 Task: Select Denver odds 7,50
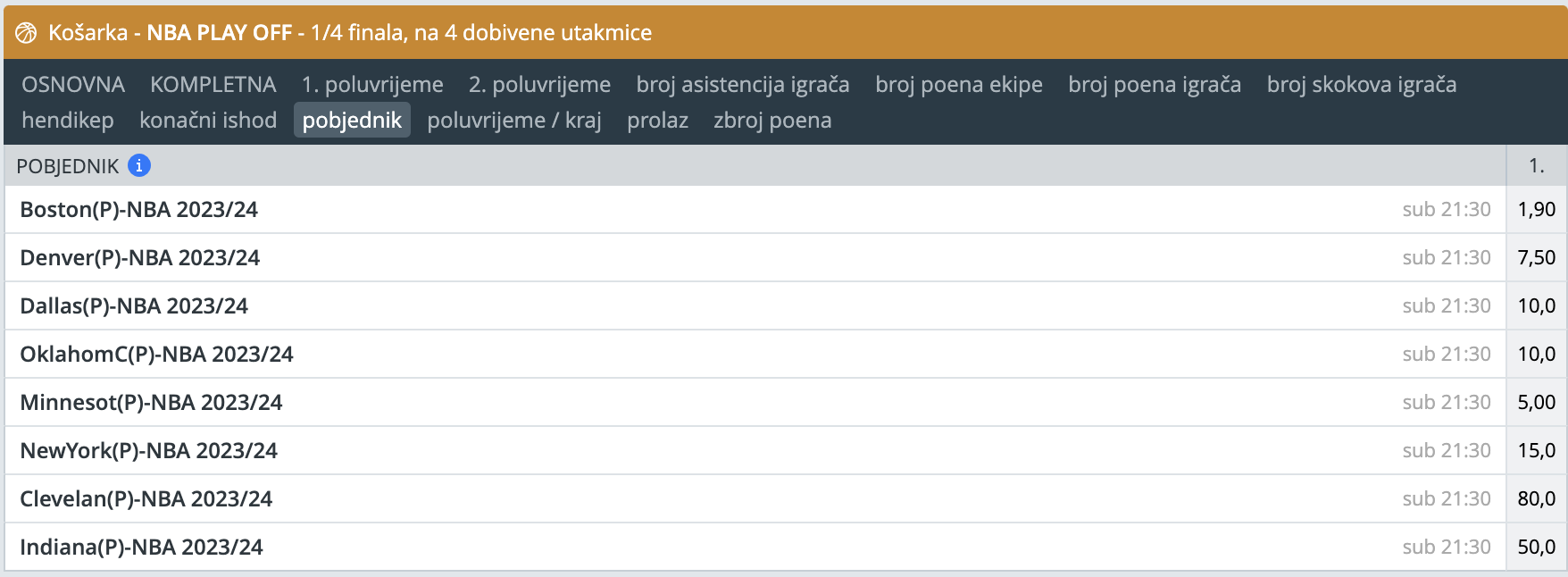pyautogui.click(x=1536, y=258)
